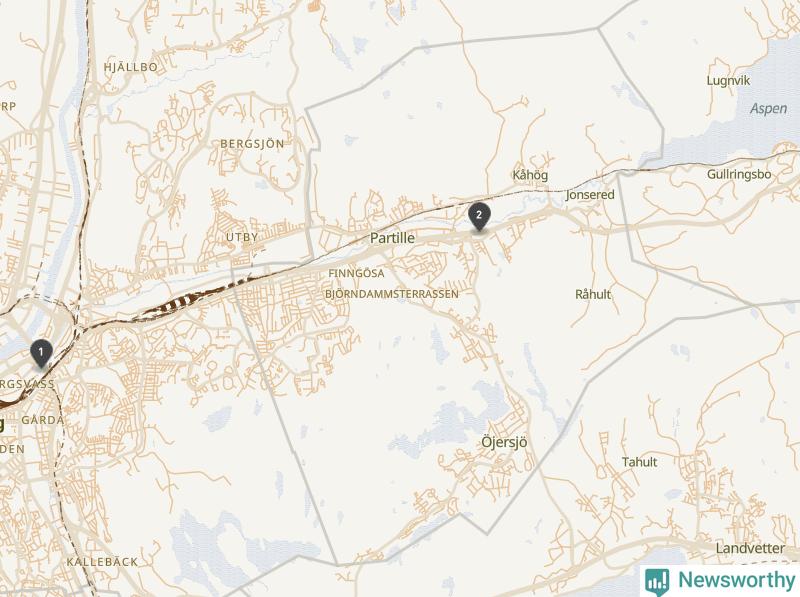800x597 pixels.
Task: Click the Utby district label
Action: coord(242,237)
